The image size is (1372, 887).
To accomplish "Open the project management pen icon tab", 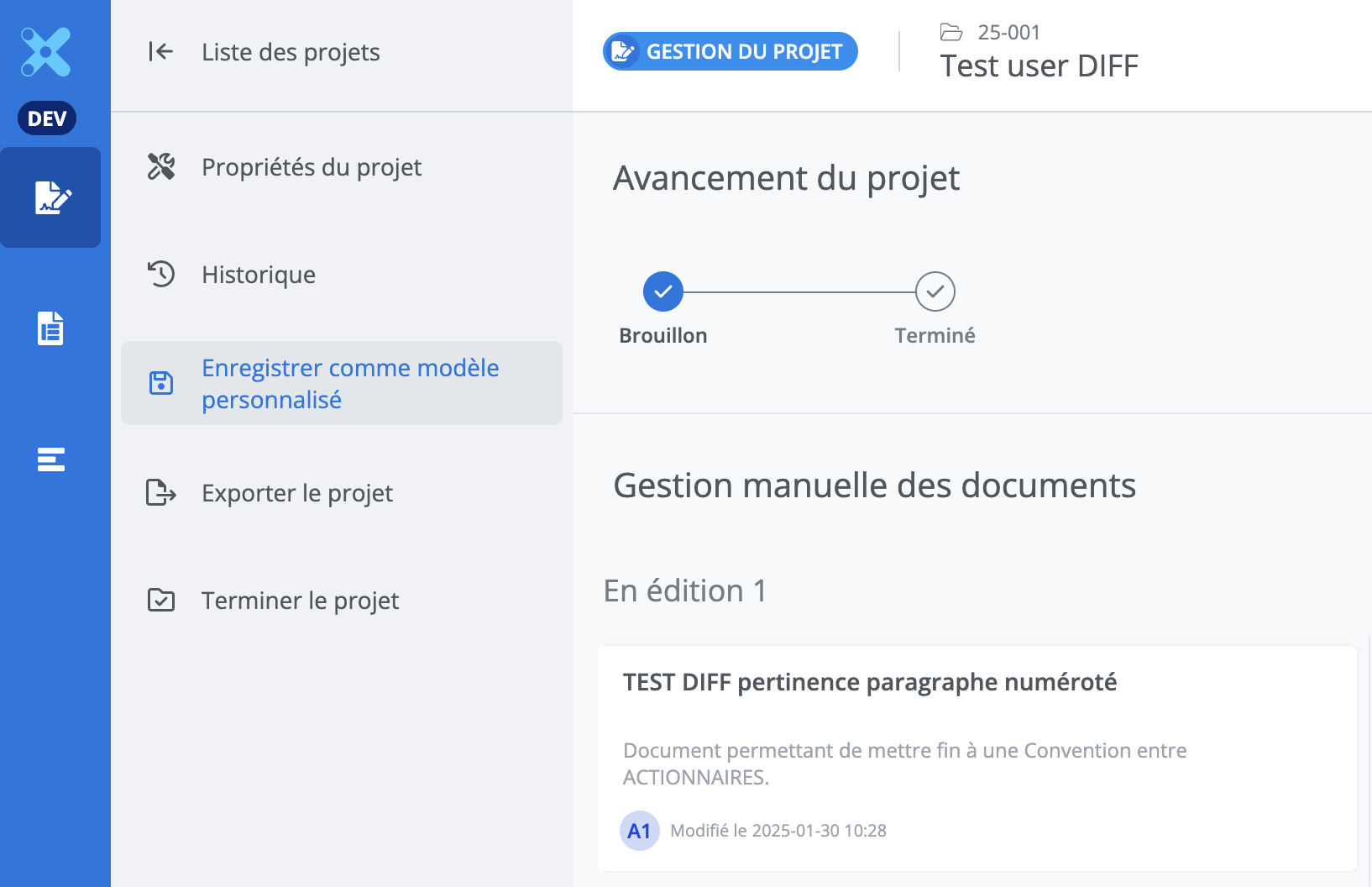I will point(51,197).
